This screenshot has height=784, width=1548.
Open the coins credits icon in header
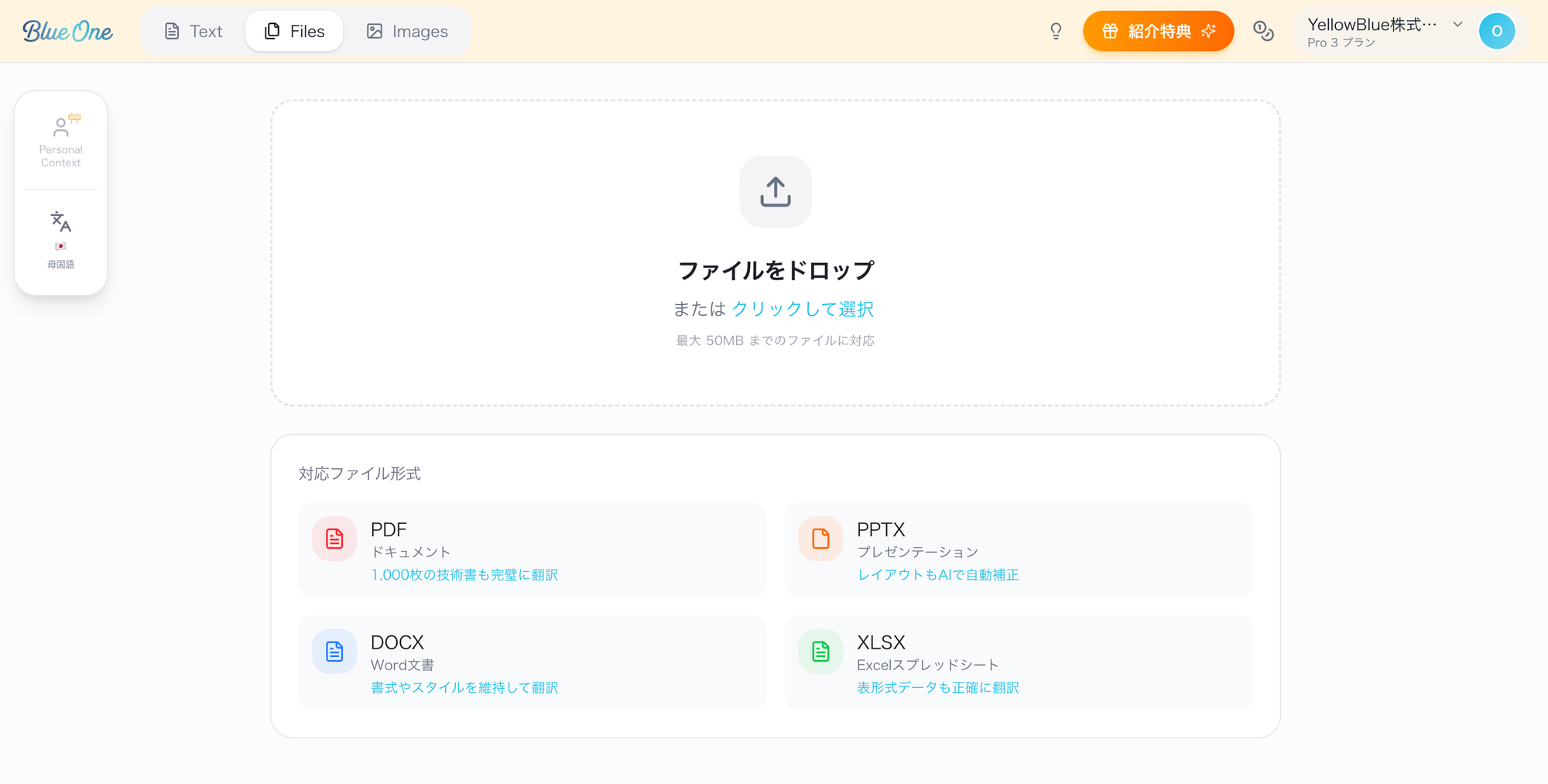pos(1263,31)
